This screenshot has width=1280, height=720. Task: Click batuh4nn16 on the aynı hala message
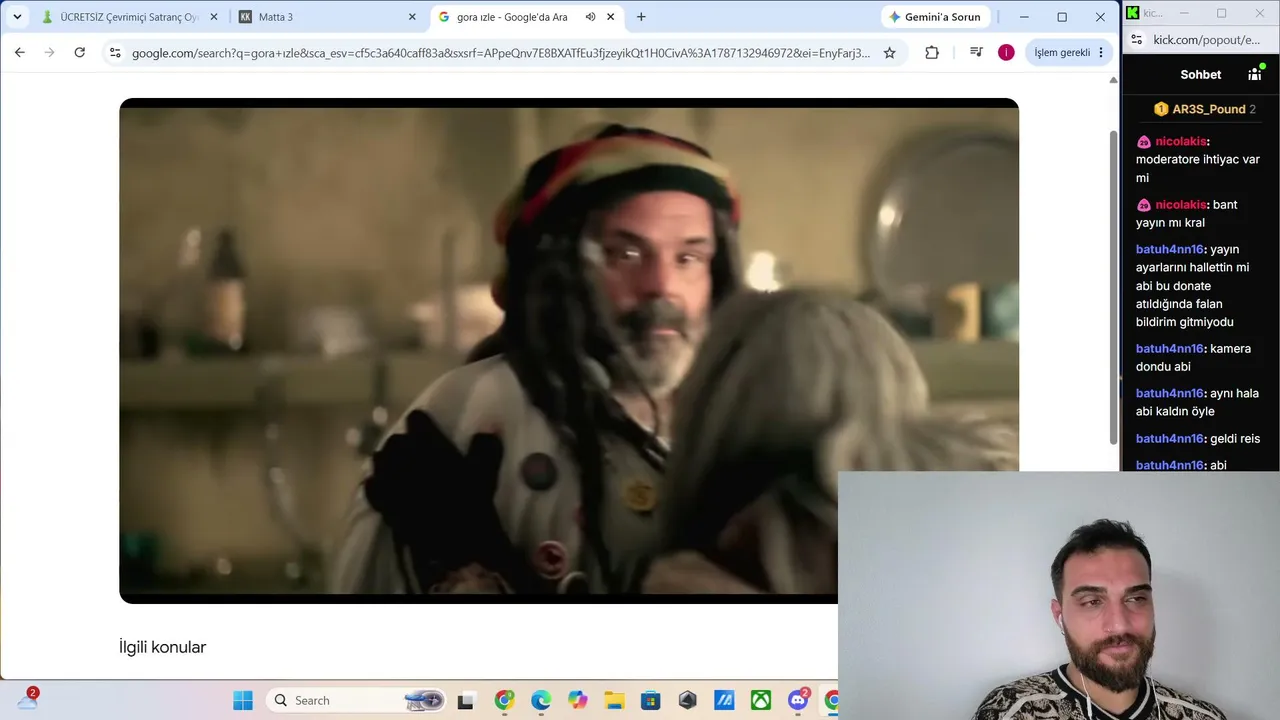[x=1170, y=393]
